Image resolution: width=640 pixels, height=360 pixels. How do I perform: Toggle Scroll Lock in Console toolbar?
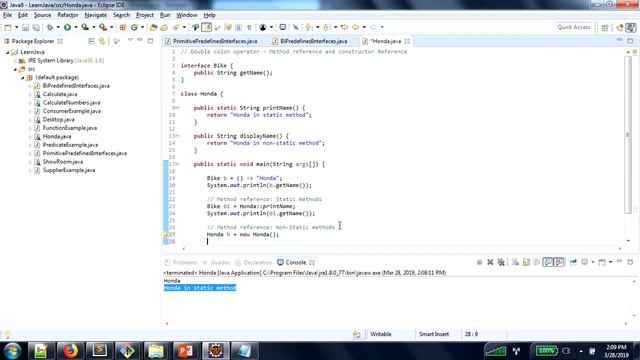coord(526,262)
